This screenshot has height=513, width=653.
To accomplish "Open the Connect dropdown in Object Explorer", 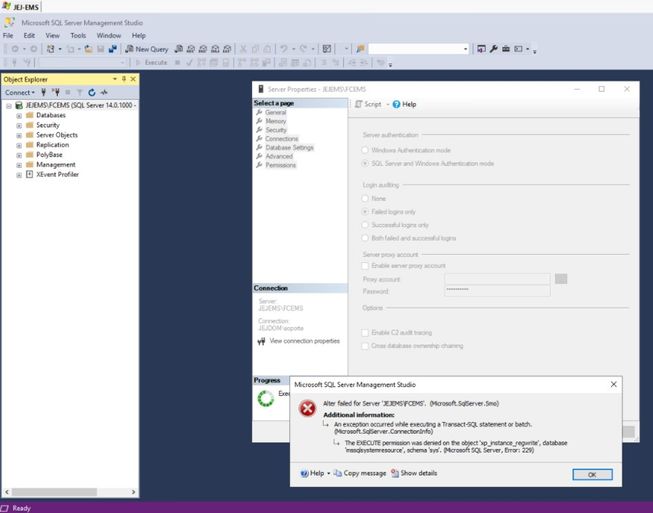I will coord(20,92).
